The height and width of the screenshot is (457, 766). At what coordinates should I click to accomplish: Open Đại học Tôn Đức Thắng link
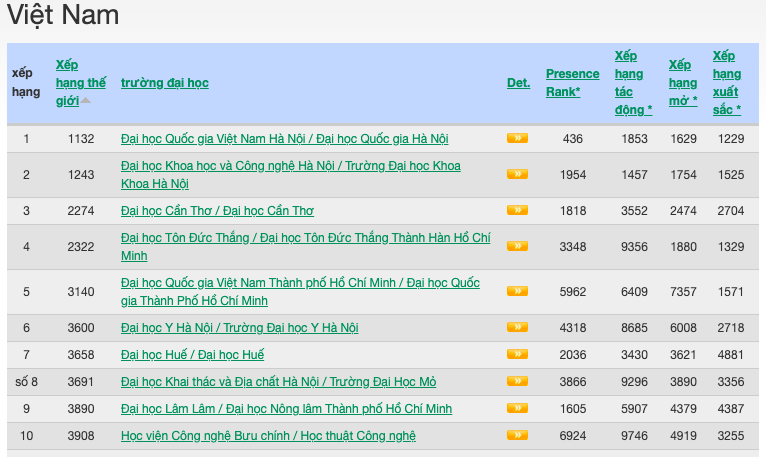point(305,246)
